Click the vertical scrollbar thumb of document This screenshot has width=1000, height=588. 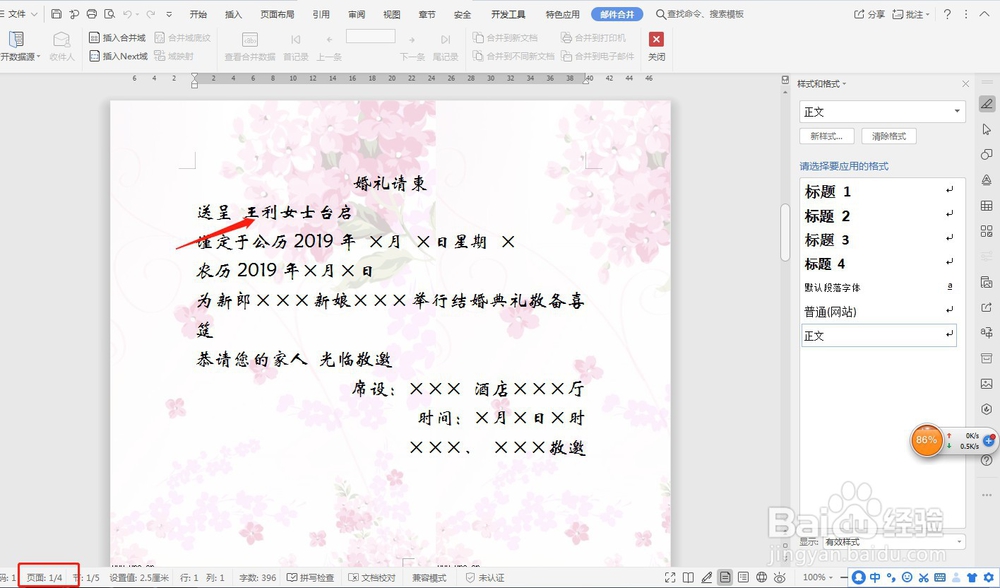pos(785,232)
